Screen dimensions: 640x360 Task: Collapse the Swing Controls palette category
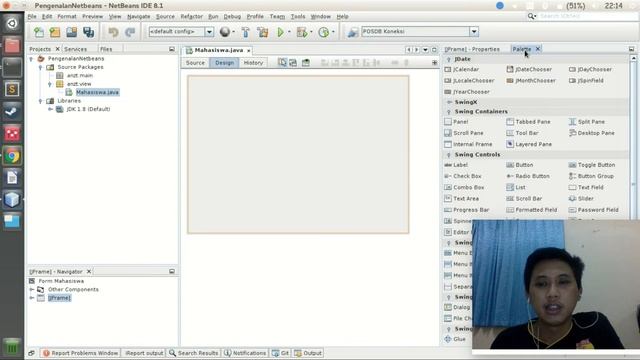[449, 155]
